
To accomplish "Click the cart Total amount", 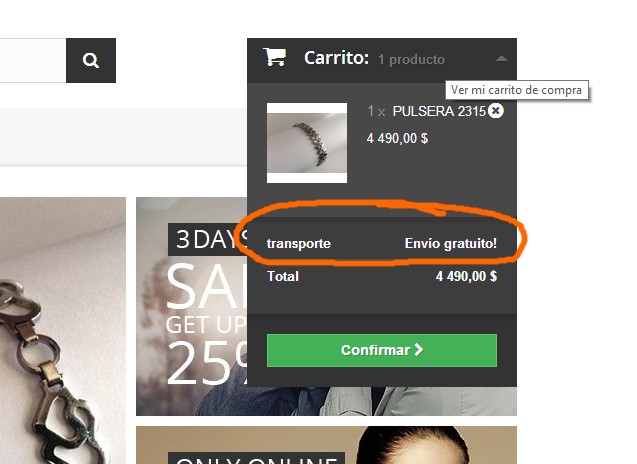I will (x=466, y=276).
